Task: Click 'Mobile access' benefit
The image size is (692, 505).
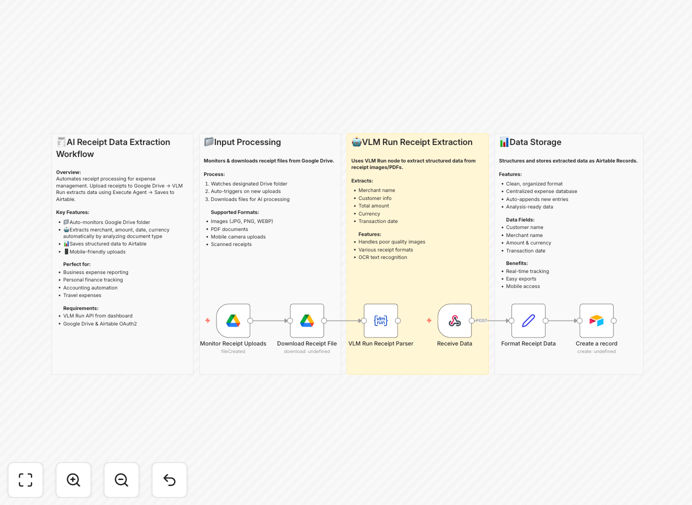Action: (523, 286)
